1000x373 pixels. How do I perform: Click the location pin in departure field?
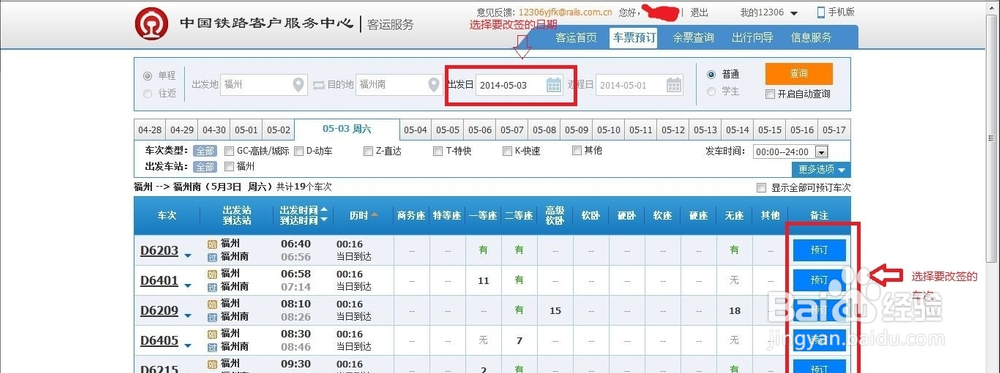coord(298,85)
